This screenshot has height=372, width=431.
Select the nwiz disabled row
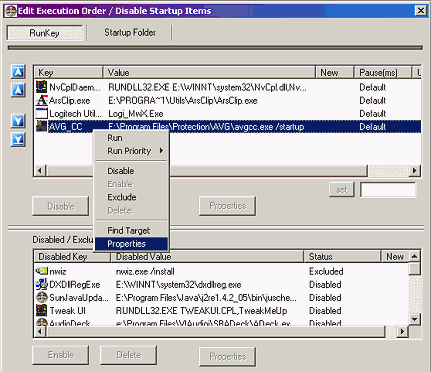222,271
